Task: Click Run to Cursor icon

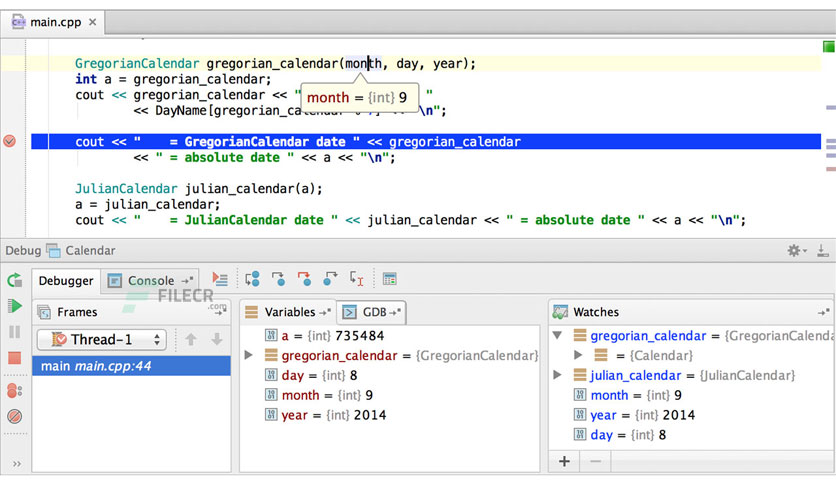Action: (356, 279)
